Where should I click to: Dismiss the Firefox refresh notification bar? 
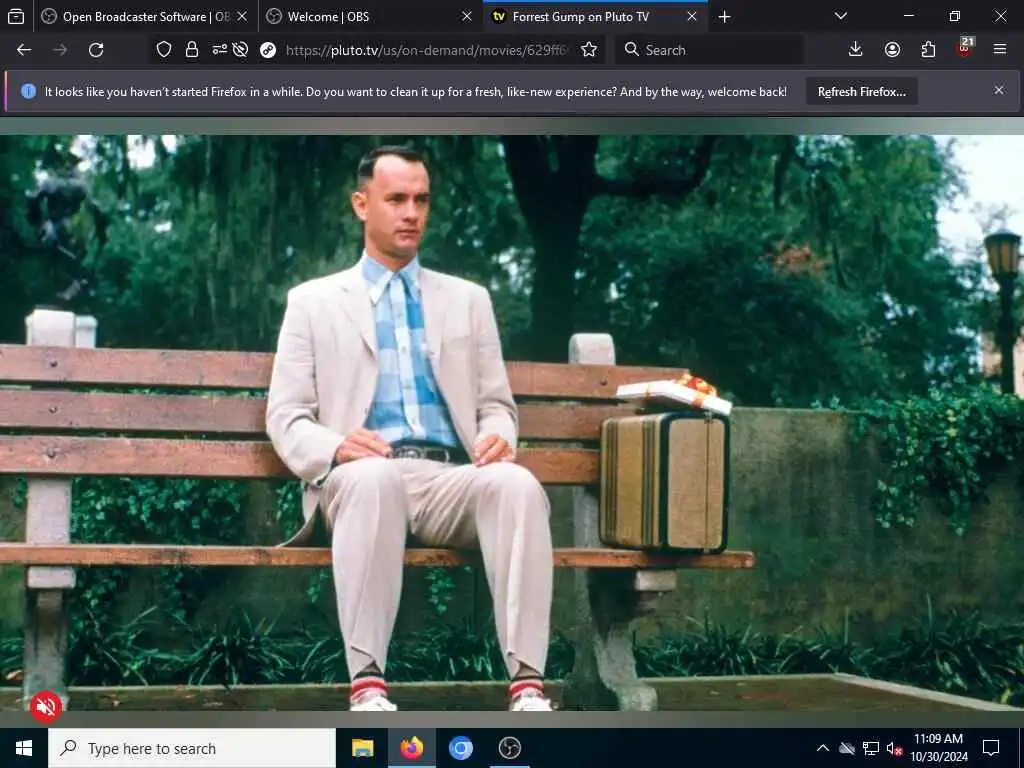click(999, 90)
